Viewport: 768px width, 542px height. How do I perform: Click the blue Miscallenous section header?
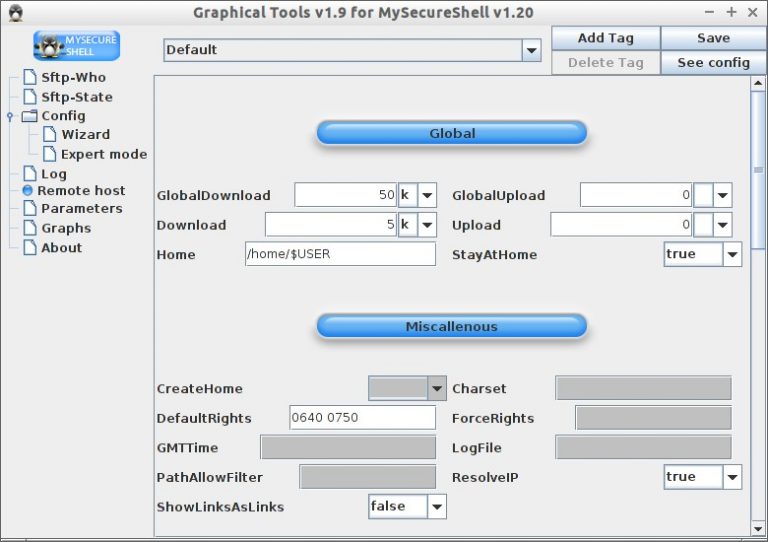[452, 327]
